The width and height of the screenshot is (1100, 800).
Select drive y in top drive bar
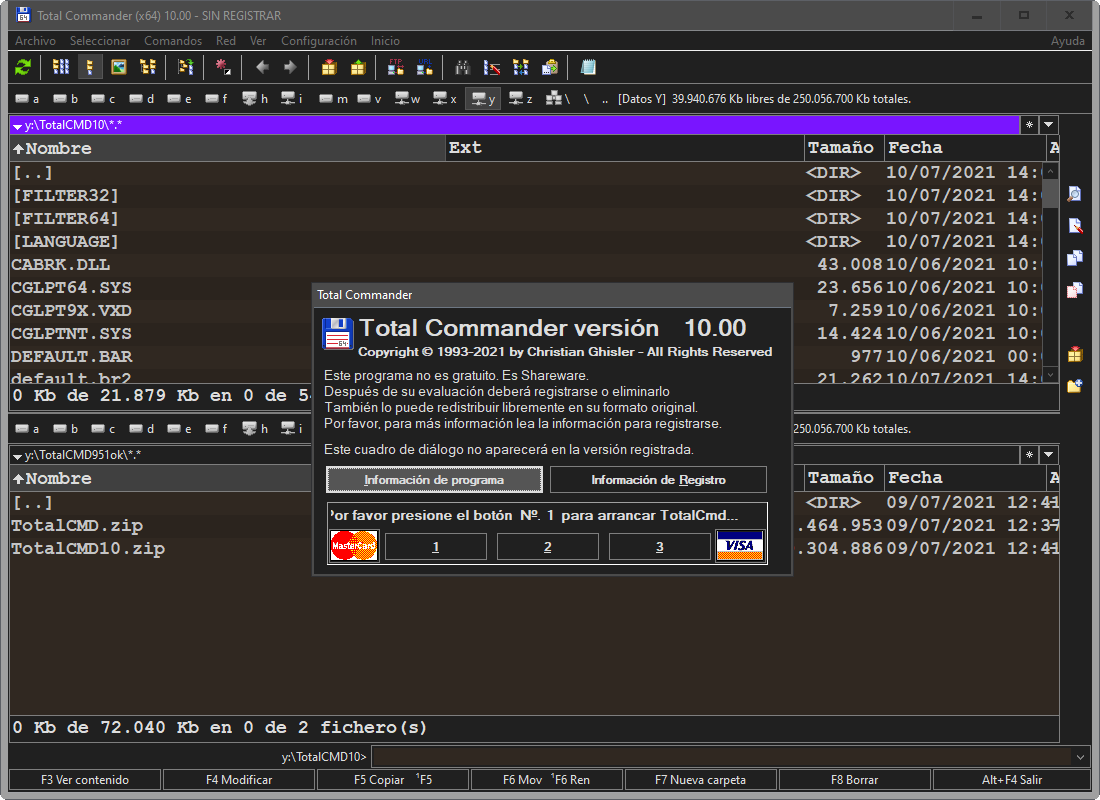coord(483,99)
